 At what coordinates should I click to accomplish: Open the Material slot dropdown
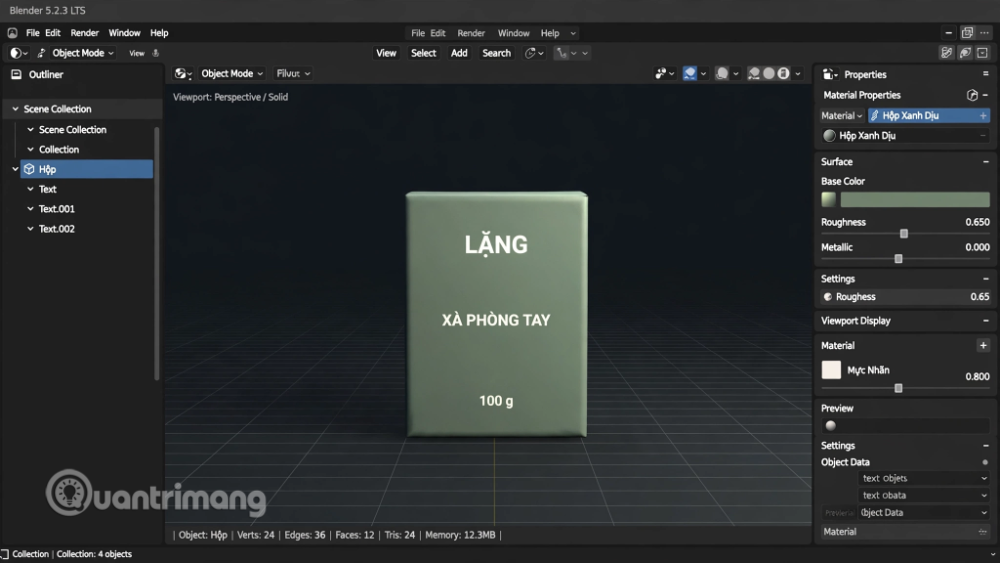tap(842, 115)
